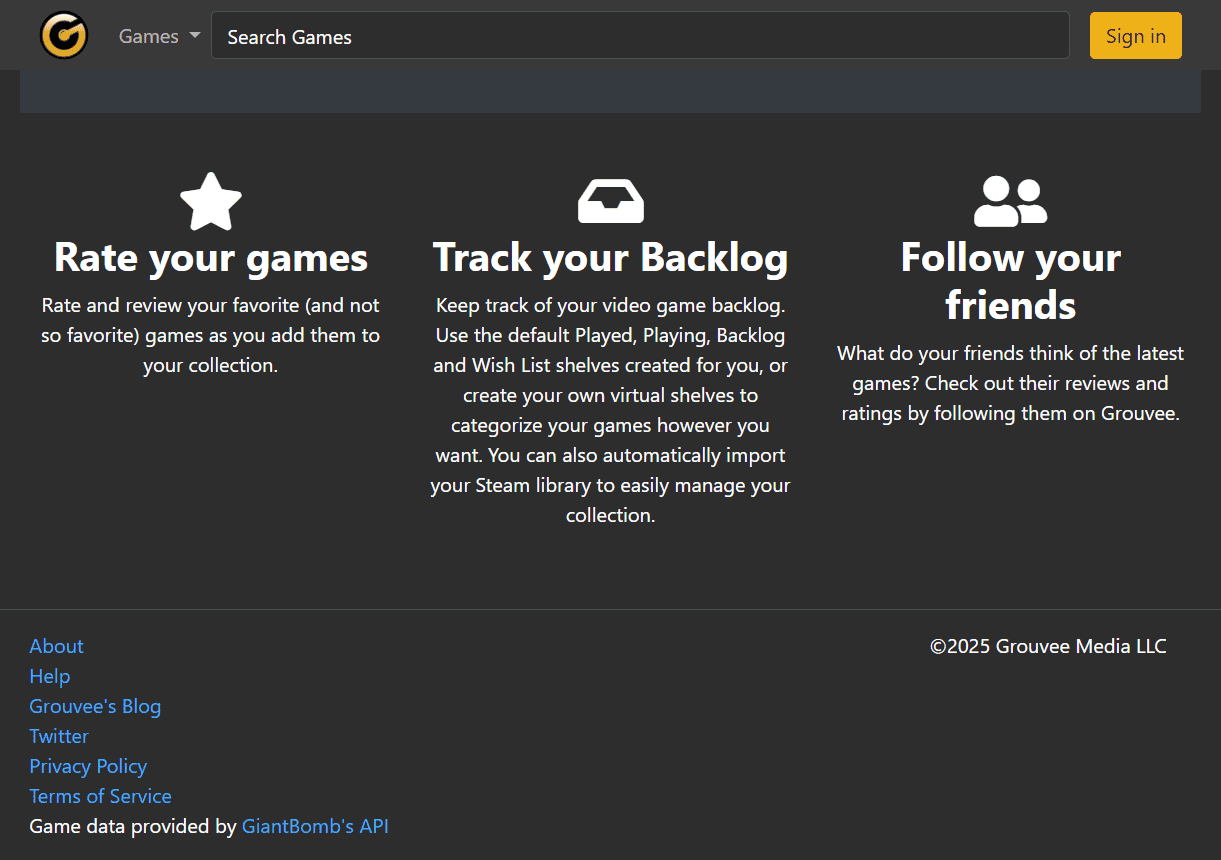Viewport: 1221px width, 860px height.
Task: Follow the GiantBomb's API link
Action: click(x=315, y=826)
